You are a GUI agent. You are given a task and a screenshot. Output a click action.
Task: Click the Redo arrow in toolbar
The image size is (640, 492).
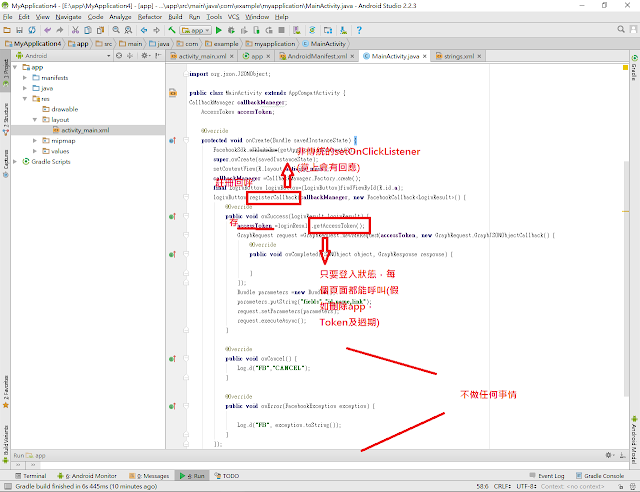point(60,30)
